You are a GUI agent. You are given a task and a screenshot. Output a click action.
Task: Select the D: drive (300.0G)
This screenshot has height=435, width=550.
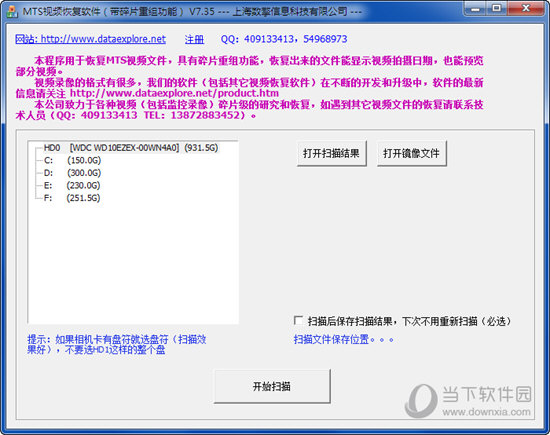(x=72, y=173)
